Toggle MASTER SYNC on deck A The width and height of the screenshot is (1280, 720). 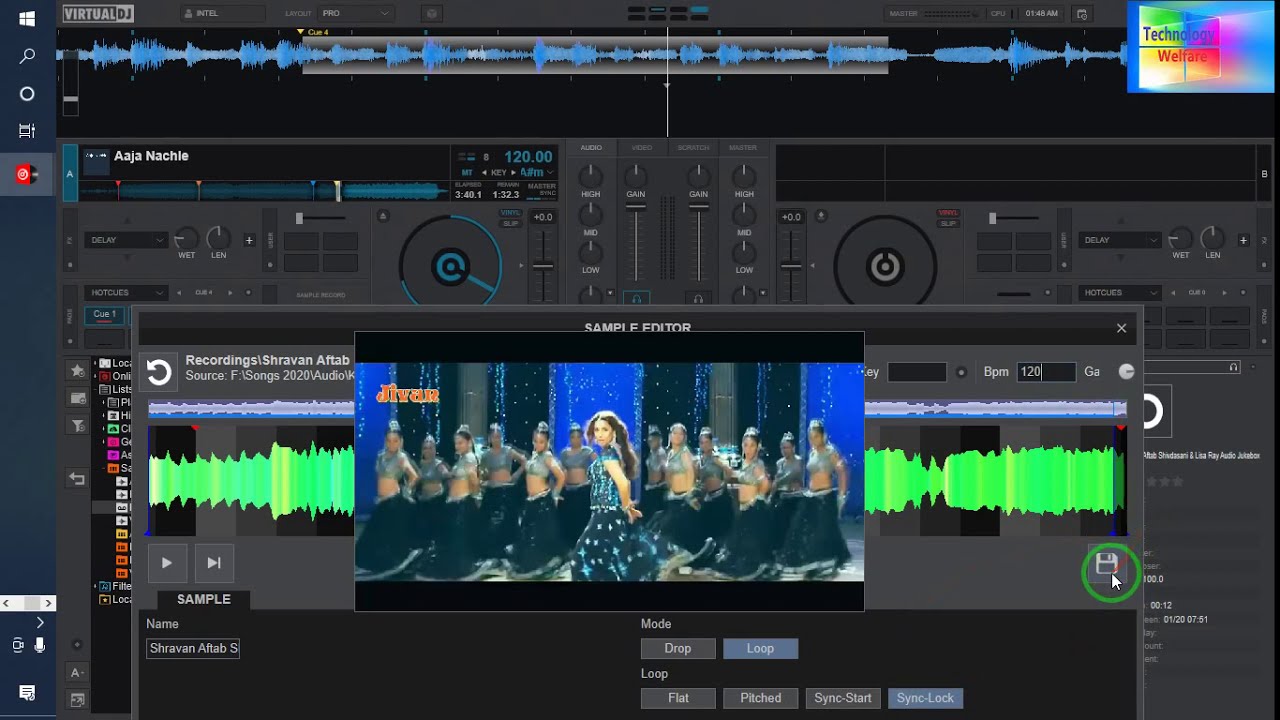542,190
